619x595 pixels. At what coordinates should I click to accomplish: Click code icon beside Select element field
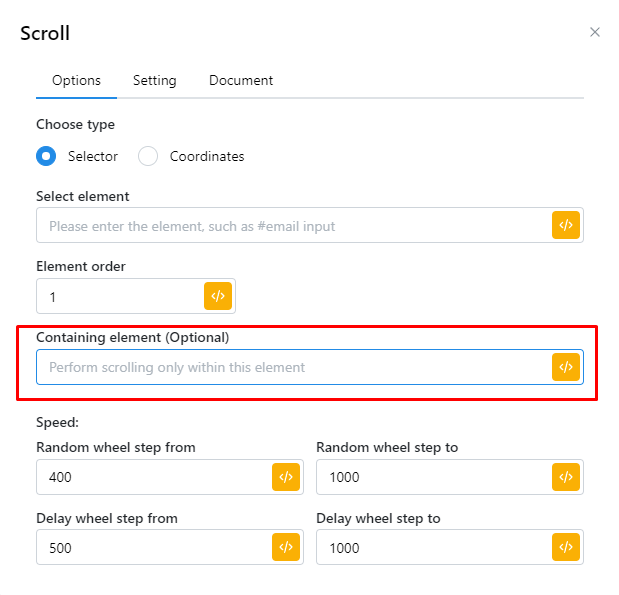[566, 225]
